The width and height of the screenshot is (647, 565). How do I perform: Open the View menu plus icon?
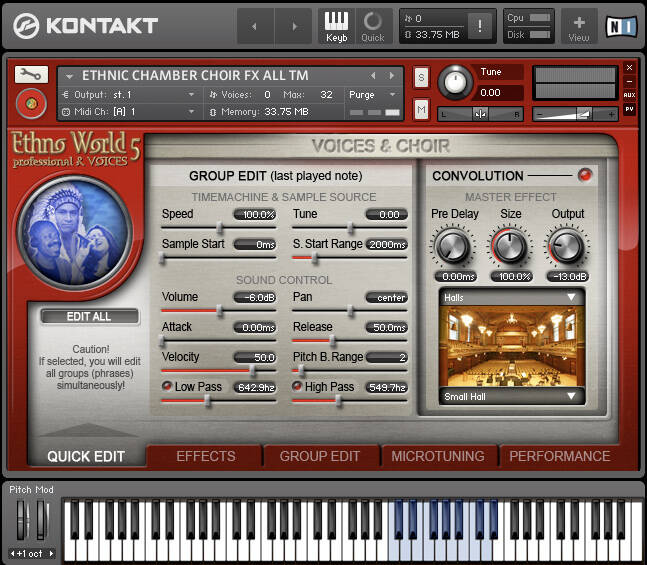pyautogui.click(x=579, y=27)
